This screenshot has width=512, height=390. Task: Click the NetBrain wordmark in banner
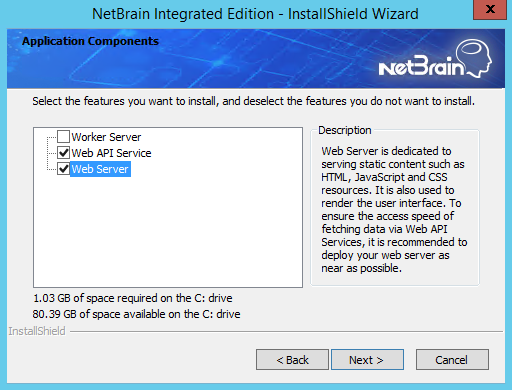[x=421, y=66]
